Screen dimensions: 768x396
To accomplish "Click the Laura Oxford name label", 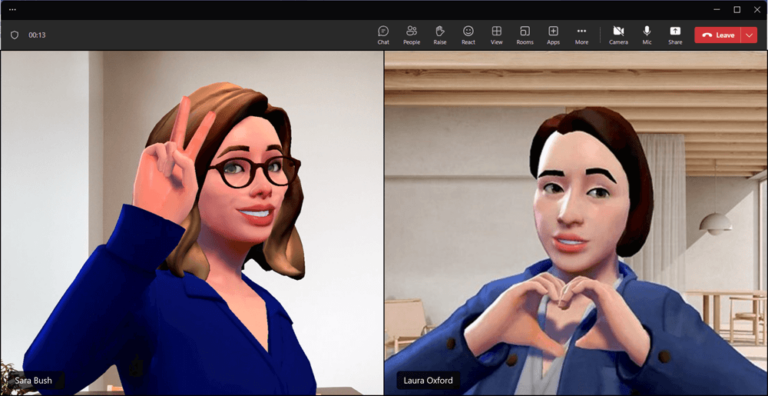I will (x=428, y=380).
